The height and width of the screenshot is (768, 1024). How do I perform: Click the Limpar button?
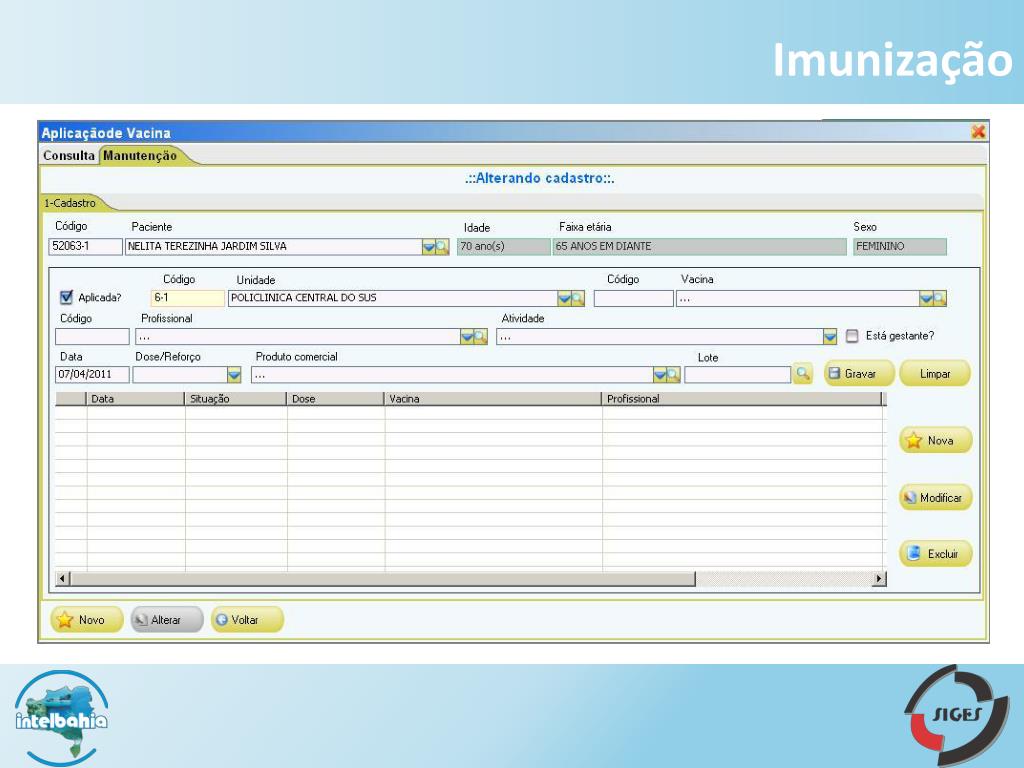935,374
